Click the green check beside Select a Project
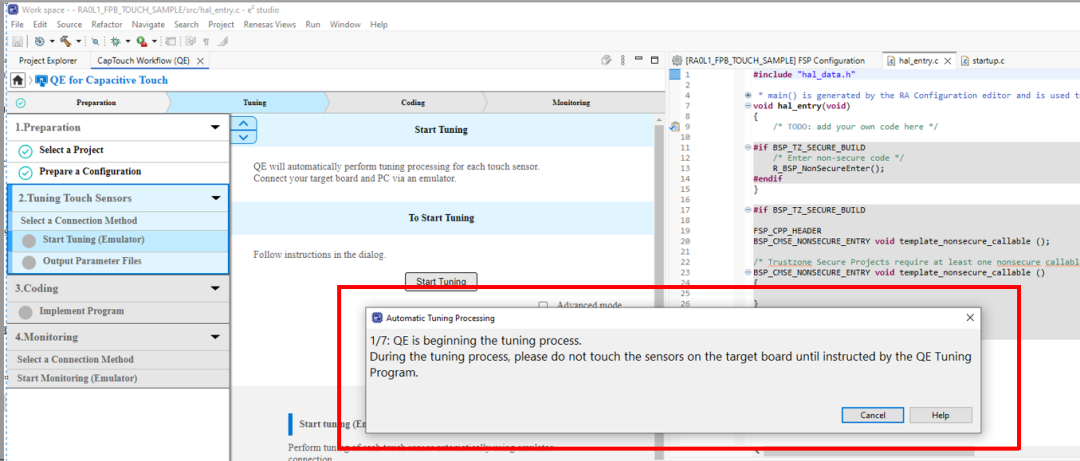Screen dimensions: 1080x461 [x=25, y=151]
